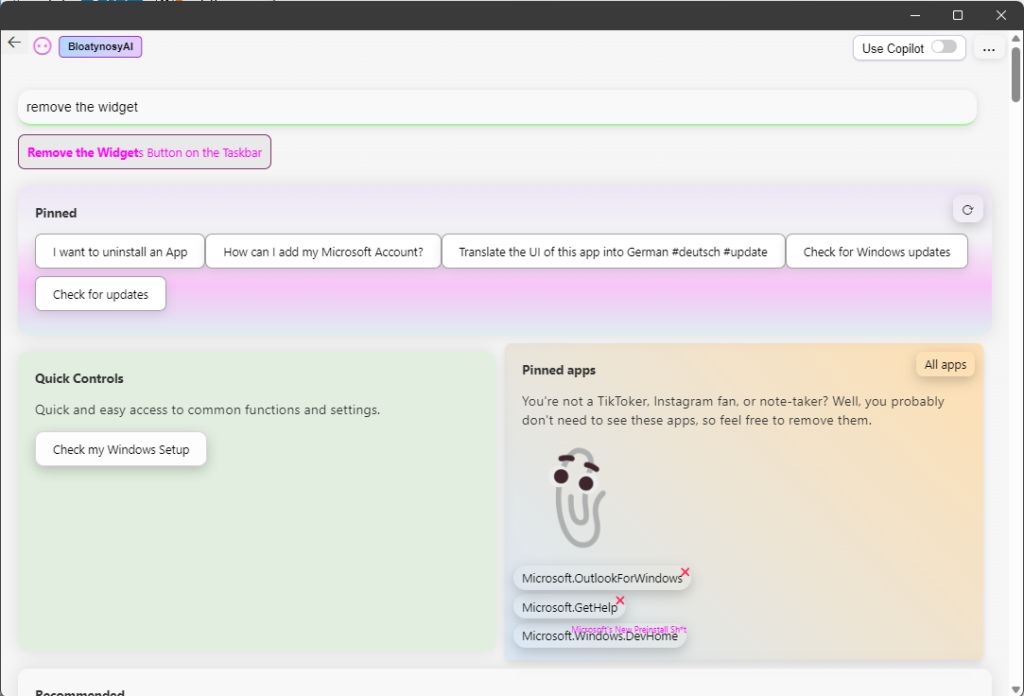The width and height of the screenshot is (1024, 696).
Task: Remove Microsoft.OutlookForWindows with its red X
Action: pyautogui.click(x=685, y=572)
